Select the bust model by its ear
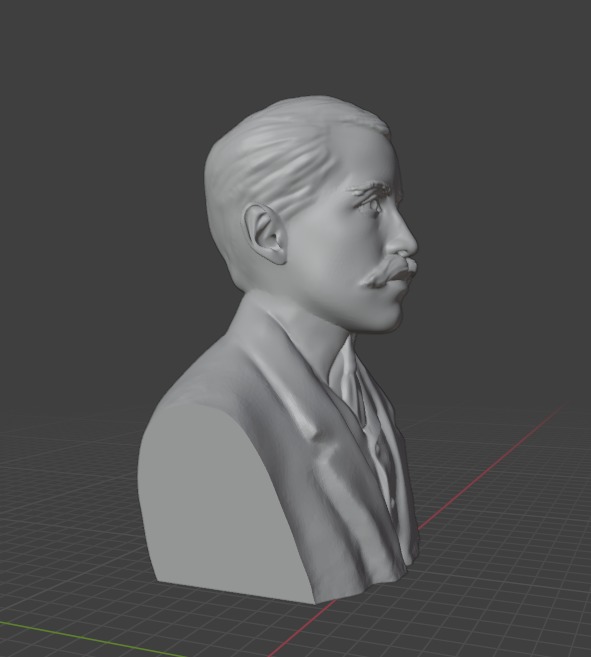The width and height of the screenshot is (591, 657). tap(265, 234)
